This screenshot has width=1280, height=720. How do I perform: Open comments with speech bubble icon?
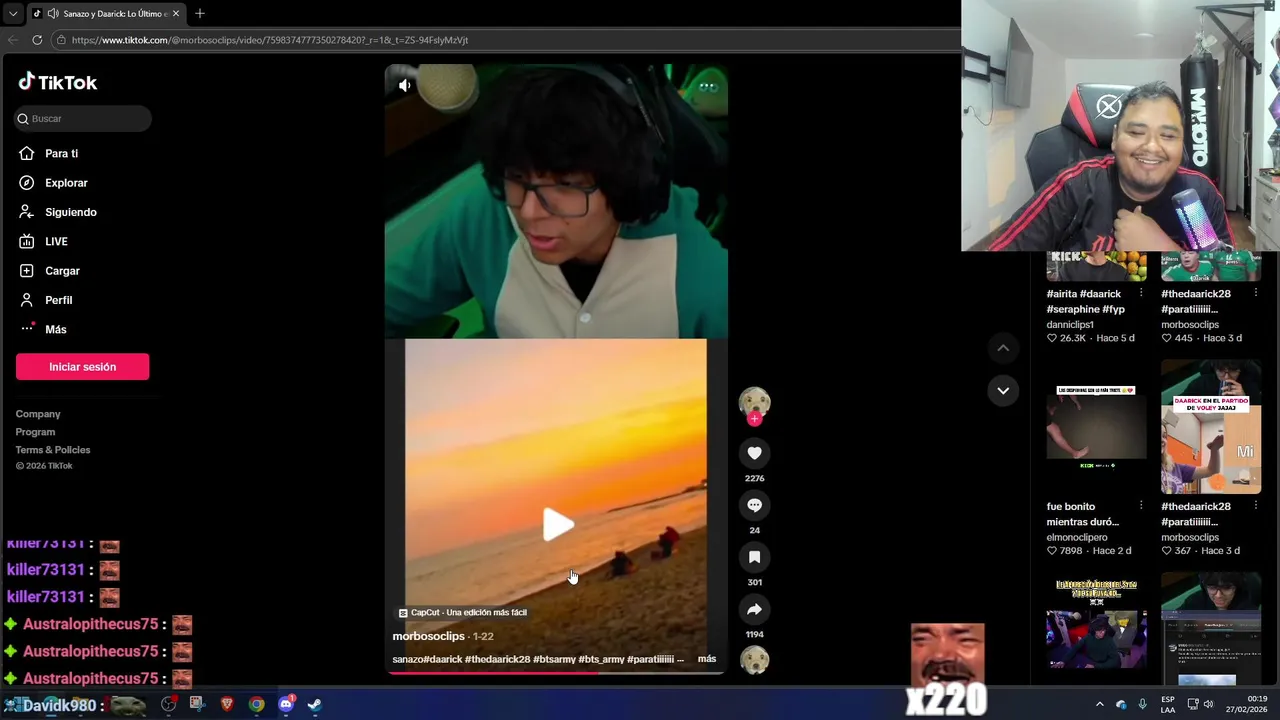(754, 505)
